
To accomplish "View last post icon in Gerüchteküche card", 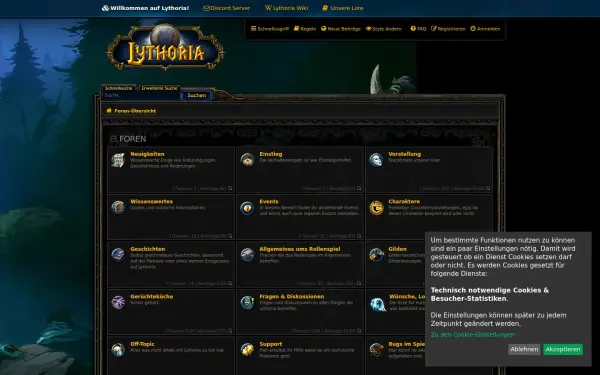I will pyautogui.click(x=230, y=331).
